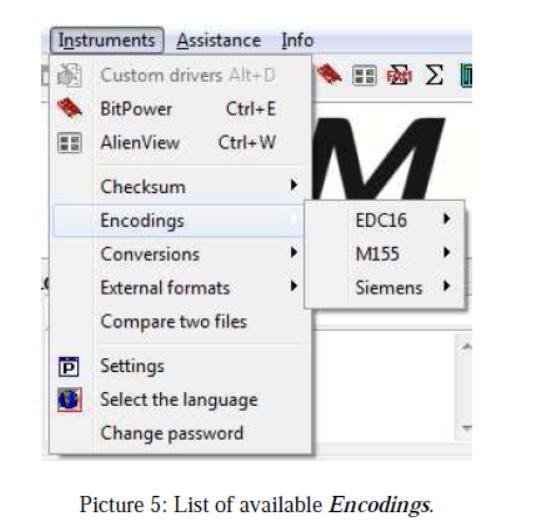The height and width of the screenshot is (532, 551).
Task: Expand the Siemens encoding submenu
Action: coord(385,287)
